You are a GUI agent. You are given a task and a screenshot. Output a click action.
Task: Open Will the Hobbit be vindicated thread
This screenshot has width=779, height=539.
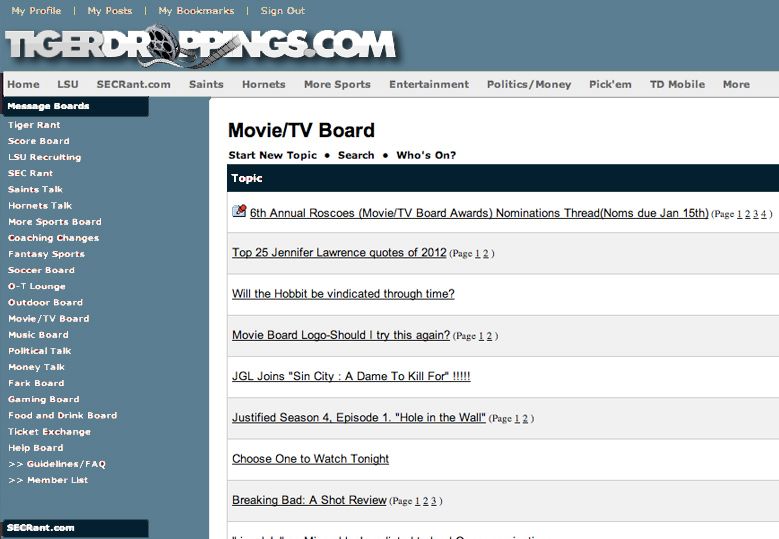(x=343, y=294)
